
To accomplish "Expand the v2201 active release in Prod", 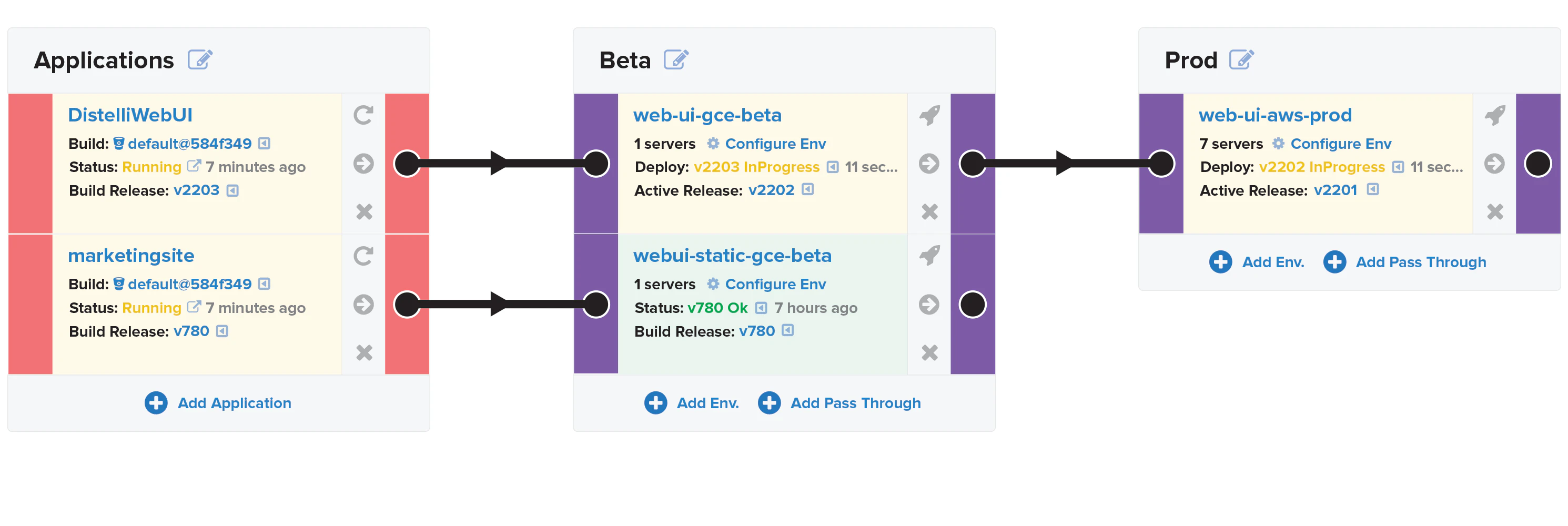I will 1373,190.
